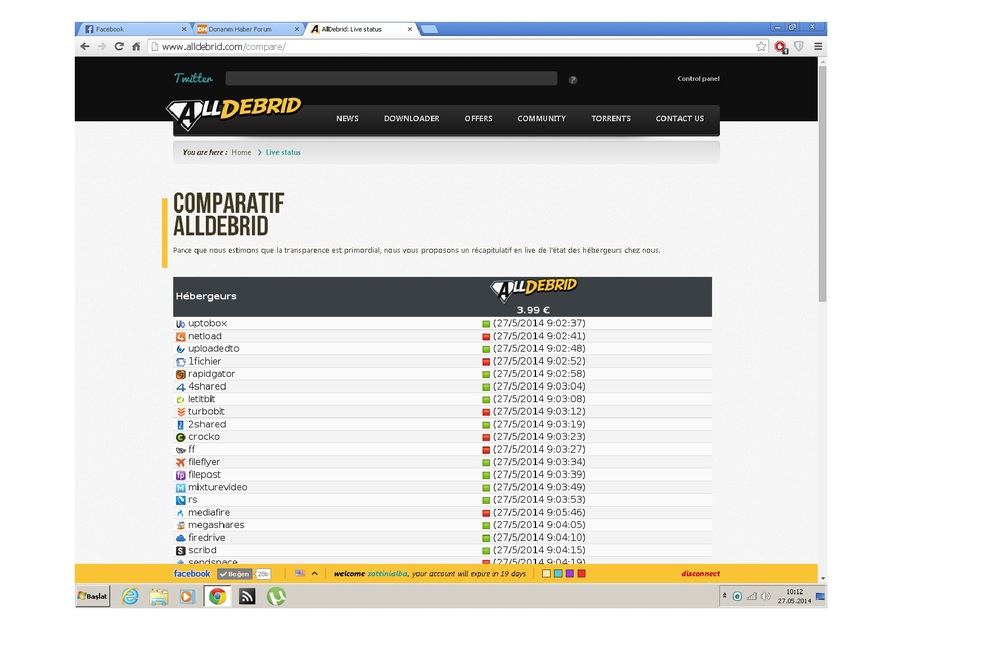The width and height of the screenshot is (1000, 656).
Task: Expand the language selector caret in bottom bar
Action: tap(314, 573)
